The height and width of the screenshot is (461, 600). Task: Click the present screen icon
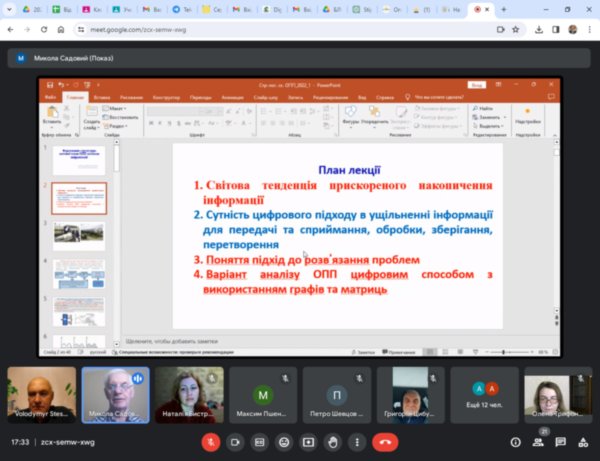[308, 441]
